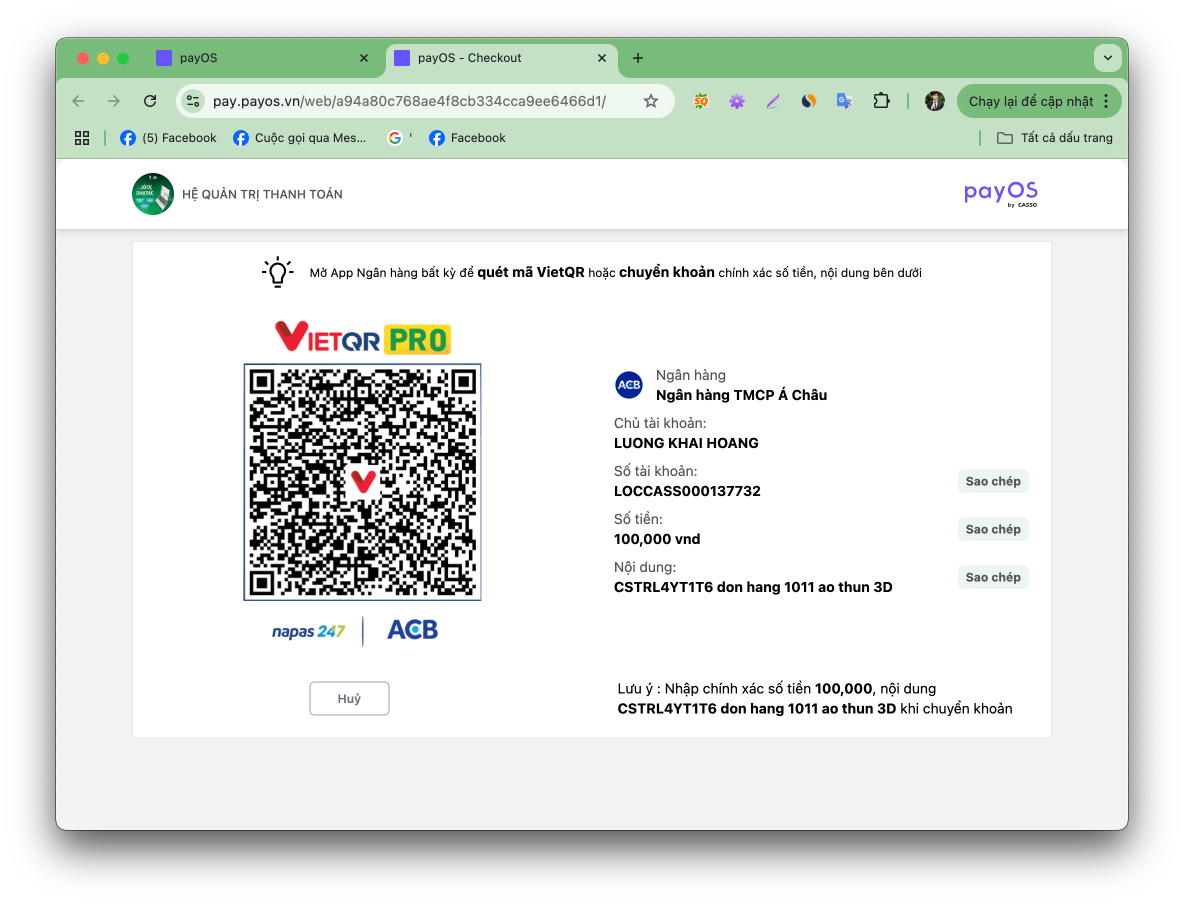This screenshot has height=904, width=1184.
Task: Cancel payment with Huỷ button
Action: (349, 699)
